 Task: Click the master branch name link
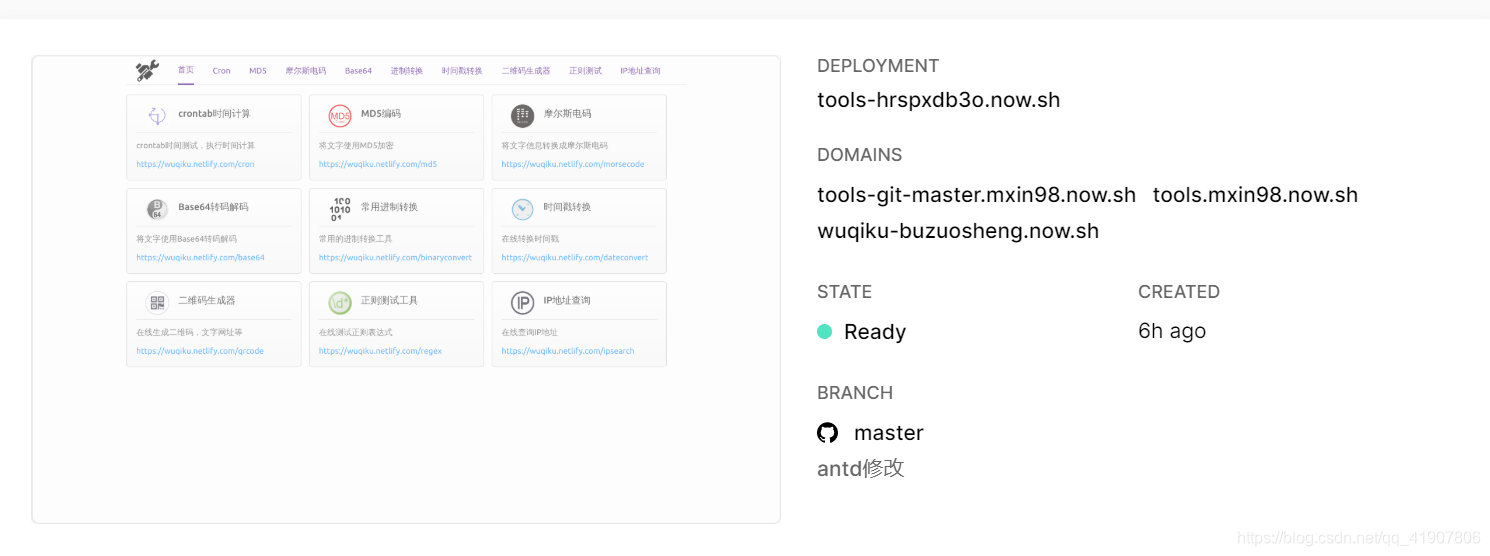click(888, 433)
